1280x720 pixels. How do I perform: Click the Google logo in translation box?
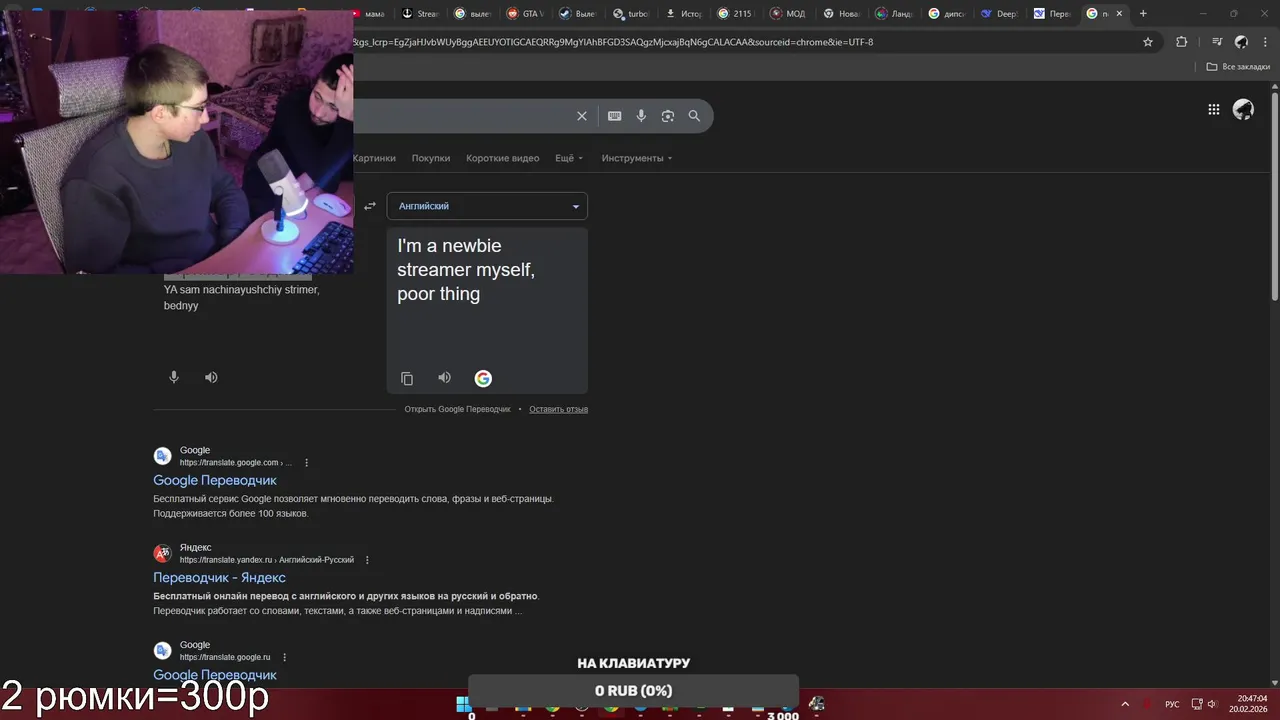click(483, 378)
